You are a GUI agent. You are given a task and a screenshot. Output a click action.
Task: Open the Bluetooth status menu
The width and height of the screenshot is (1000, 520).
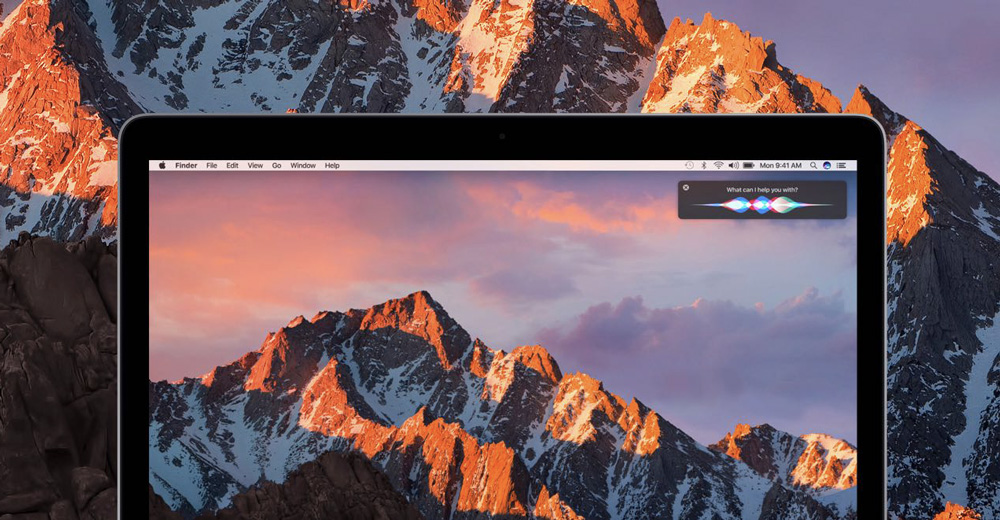point(704,165)
